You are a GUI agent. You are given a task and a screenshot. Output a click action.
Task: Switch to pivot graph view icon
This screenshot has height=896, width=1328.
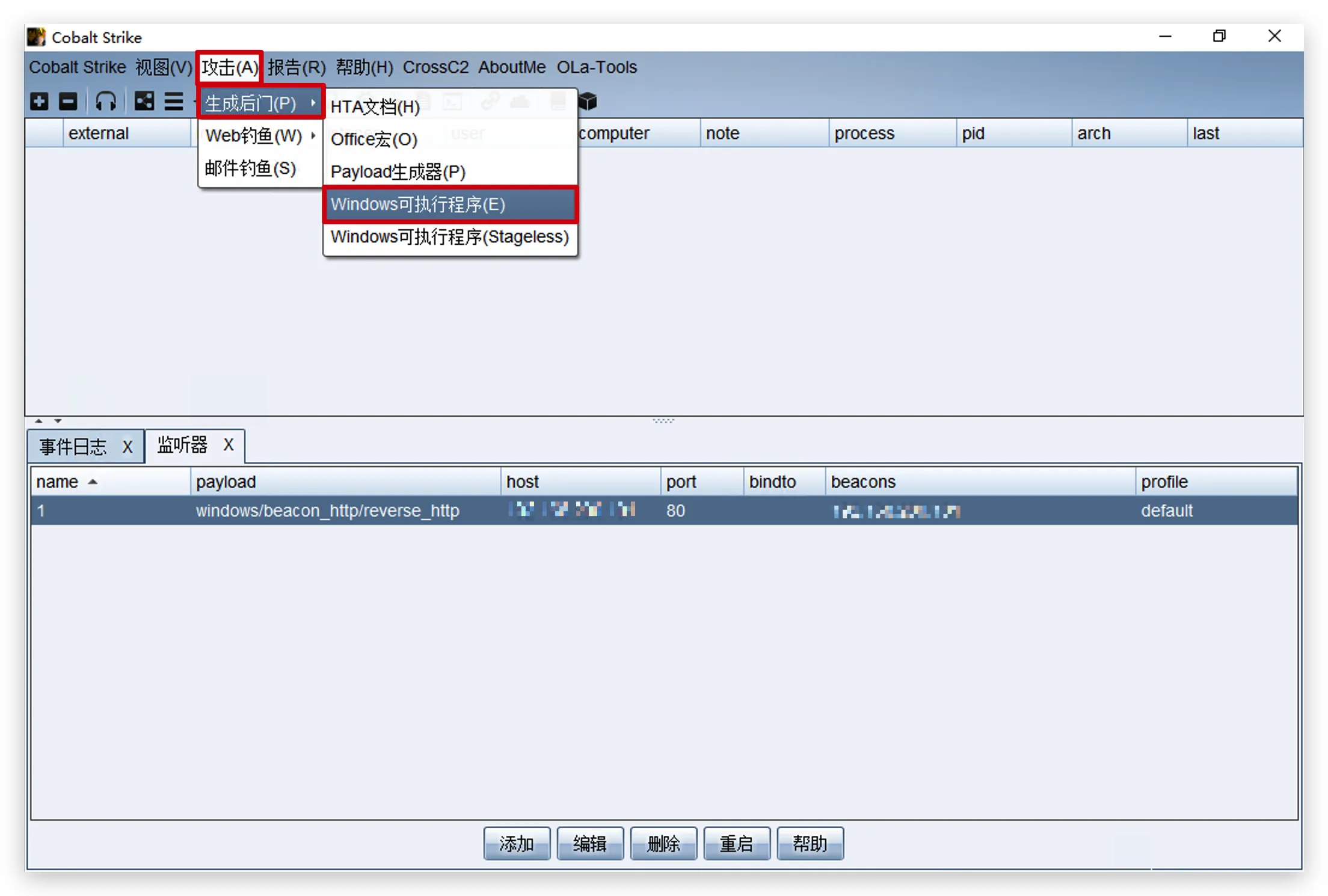(144, 101)
